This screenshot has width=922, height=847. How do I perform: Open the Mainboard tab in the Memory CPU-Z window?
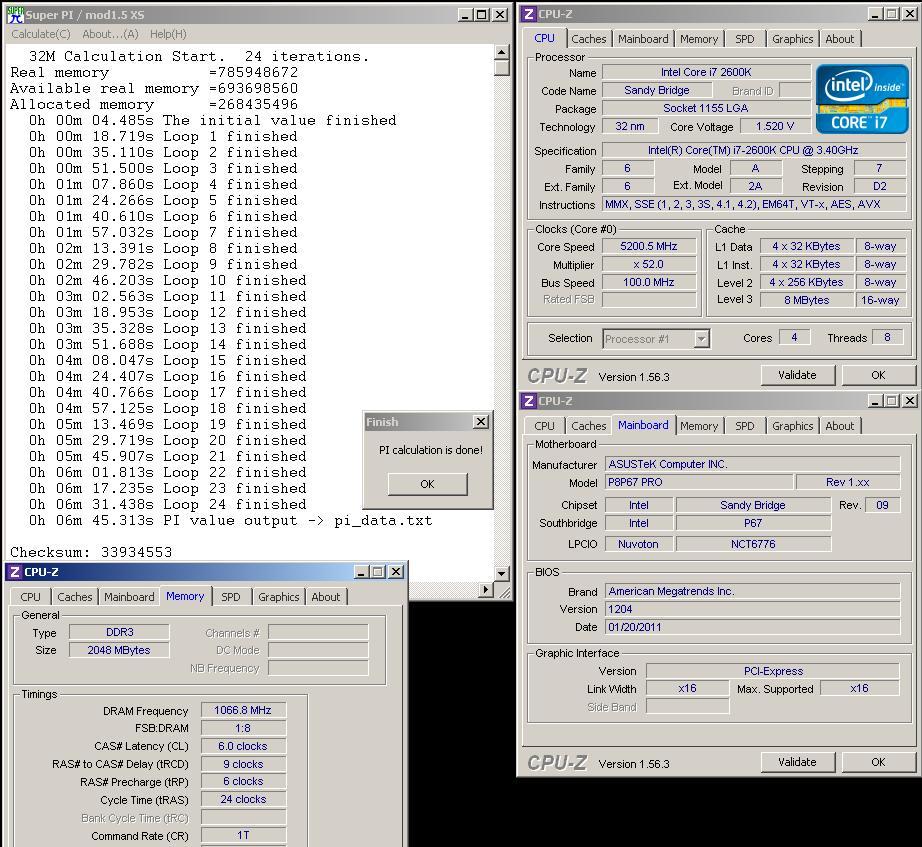click(129, 597)
